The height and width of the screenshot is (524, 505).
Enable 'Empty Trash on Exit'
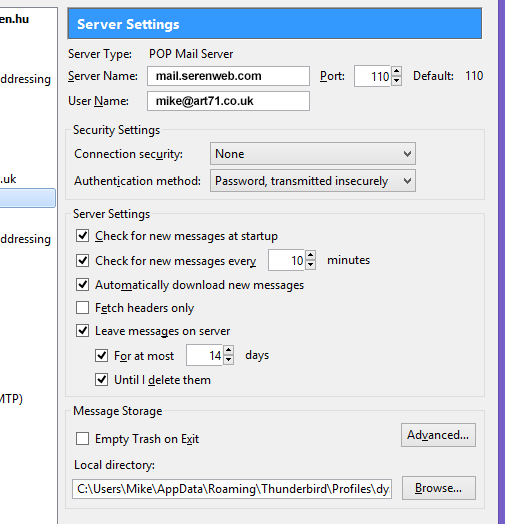click(82, 439)
